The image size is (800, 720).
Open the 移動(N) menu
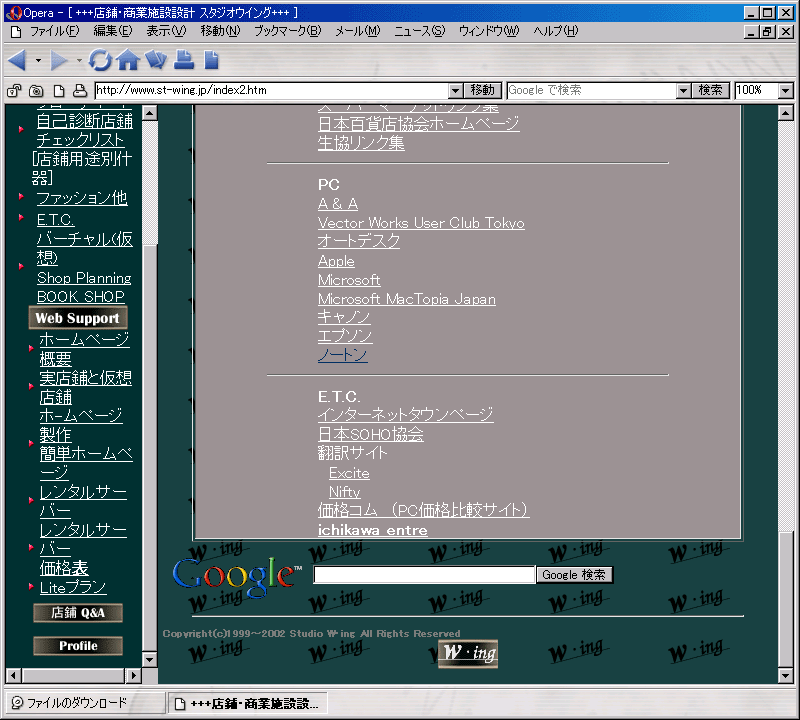point(220,31)
